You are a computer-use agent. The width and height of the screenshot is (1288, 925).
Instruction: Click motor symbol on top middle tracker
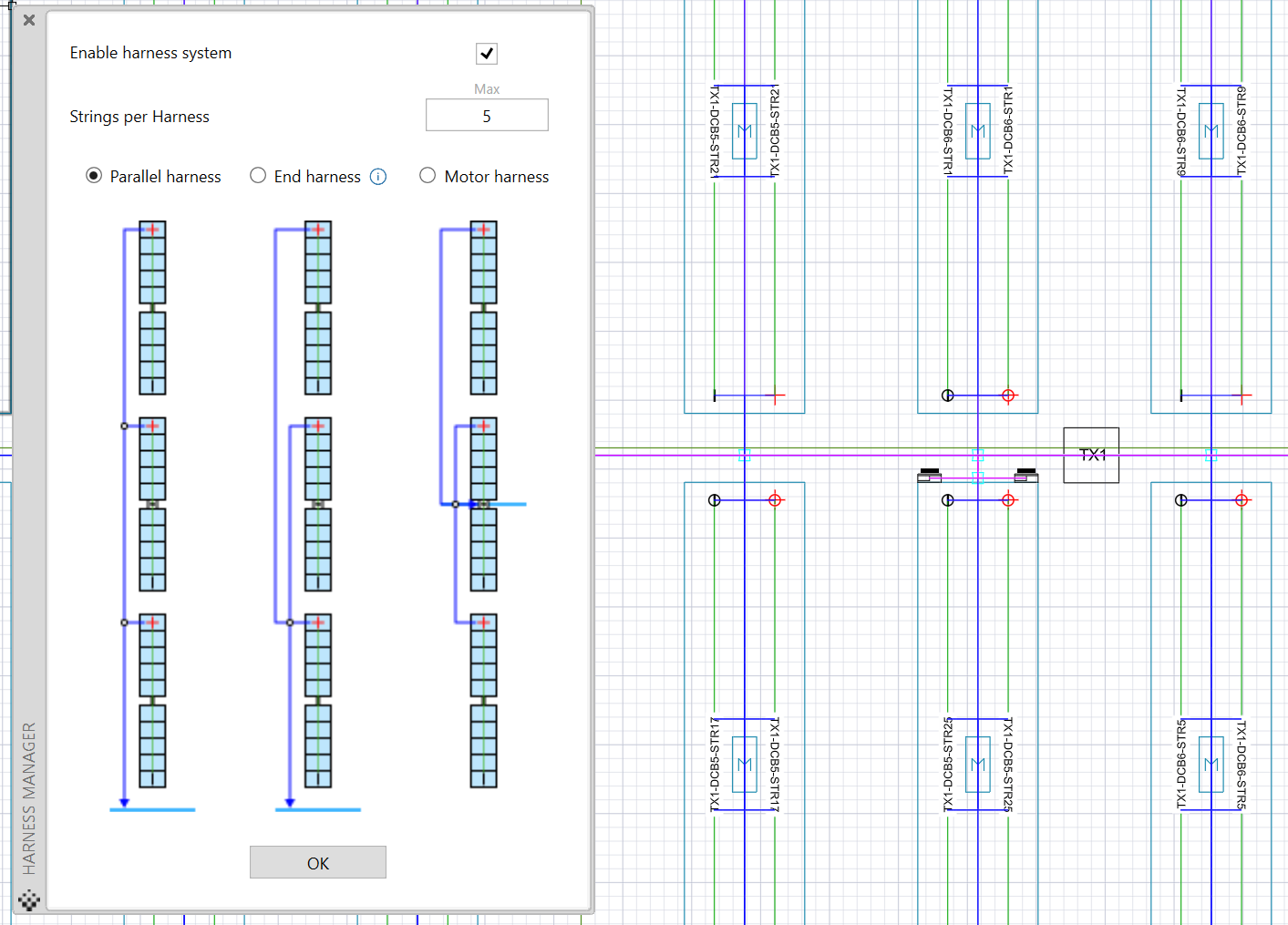coord(978,131)
